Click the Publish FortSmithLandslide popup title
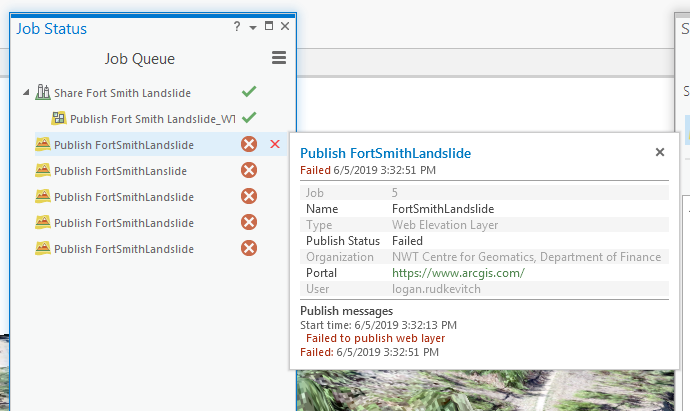The height and width of the screenshot is (411, 690). tap(385, 153)
